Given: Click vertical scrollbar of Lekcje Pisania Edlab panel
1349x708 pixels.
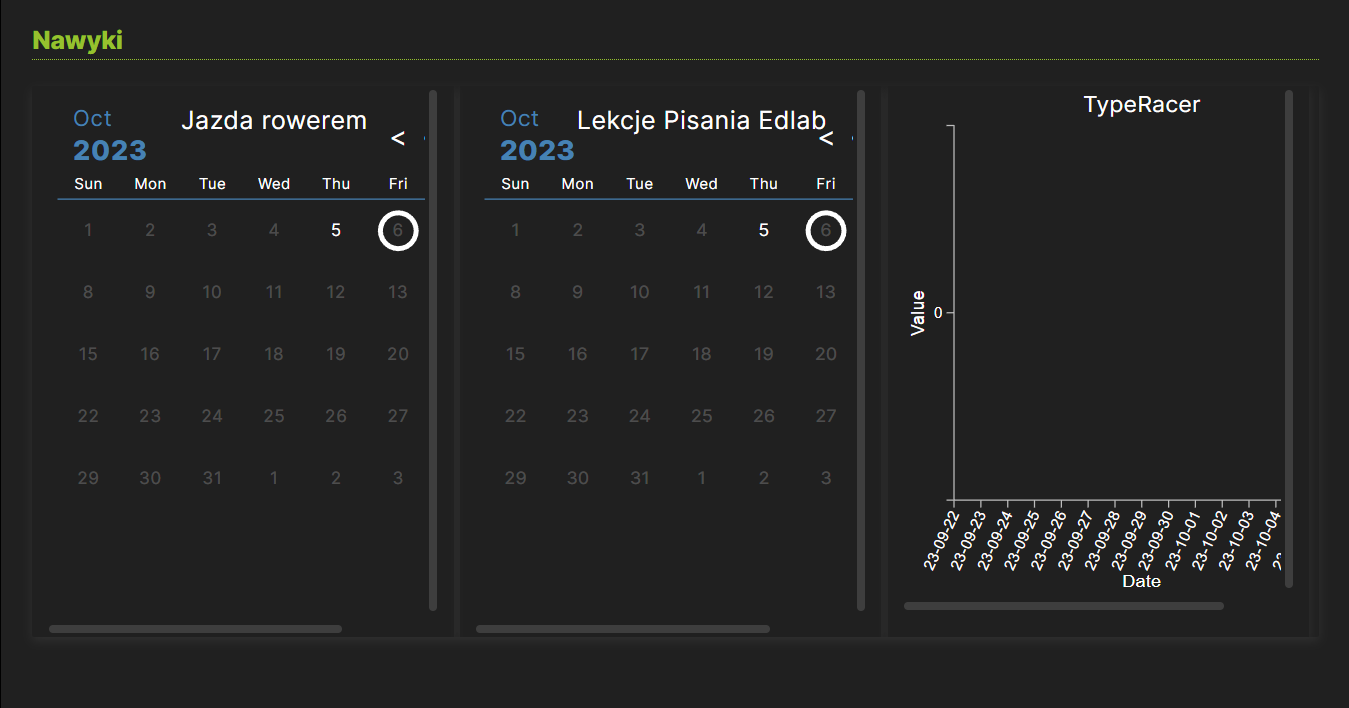Looking at the screenshot, I should coord(861,350).
